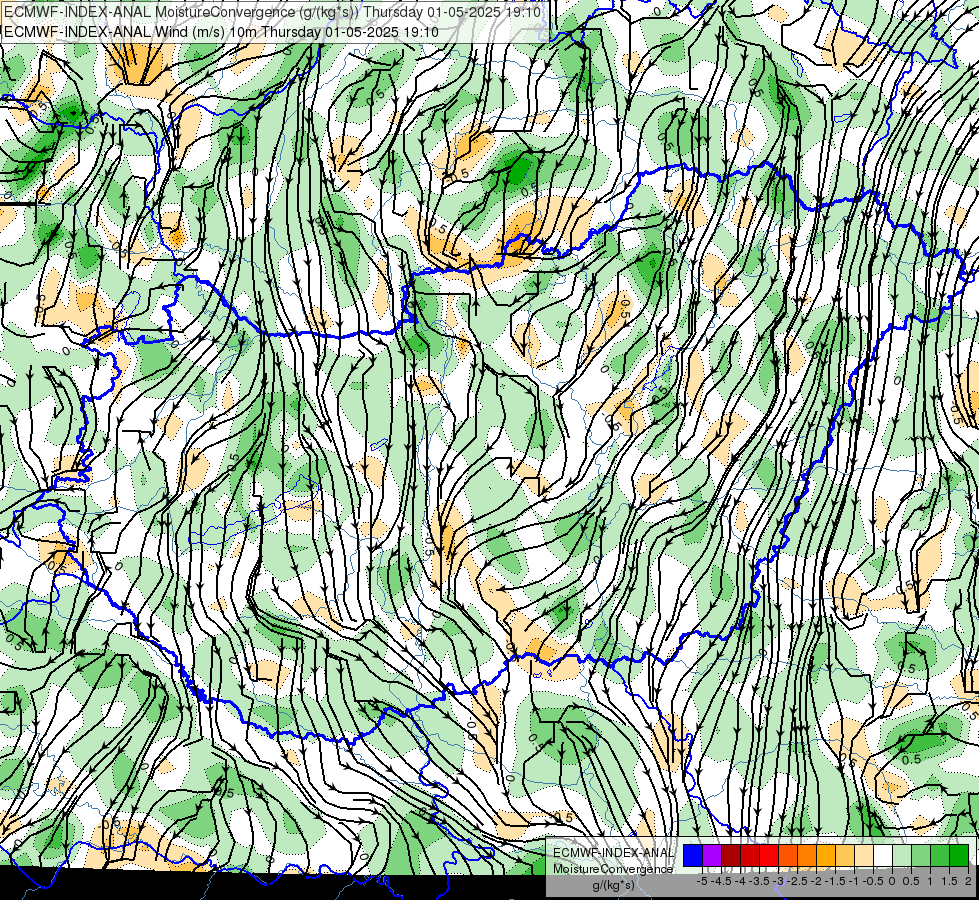Click the legend tick label '1.5'
Image resolution: width=979 pixels, height=900 pixels.
948,881
